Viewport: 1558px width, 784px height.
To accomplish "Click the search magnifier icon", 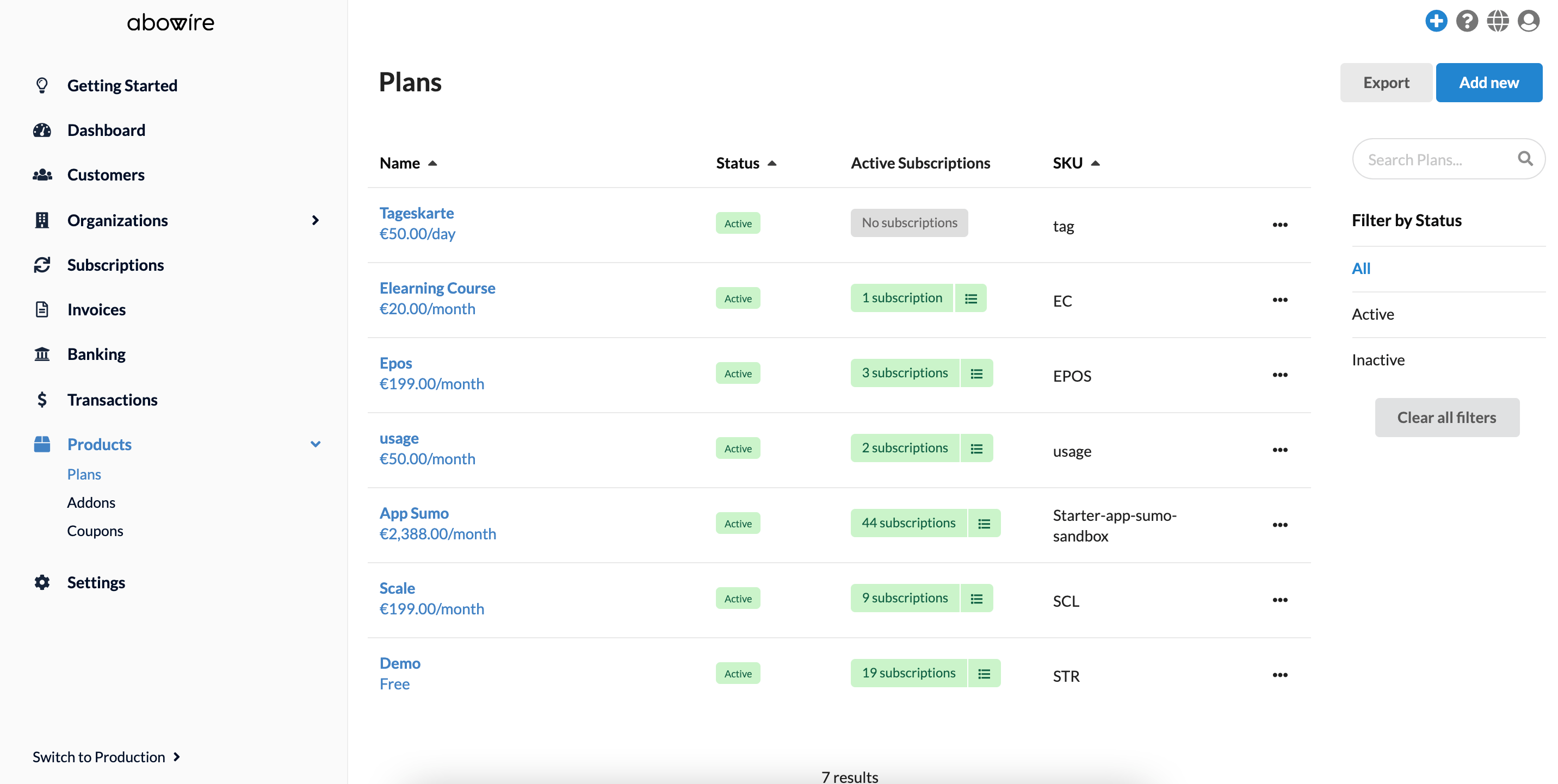I will [1525, 159].
